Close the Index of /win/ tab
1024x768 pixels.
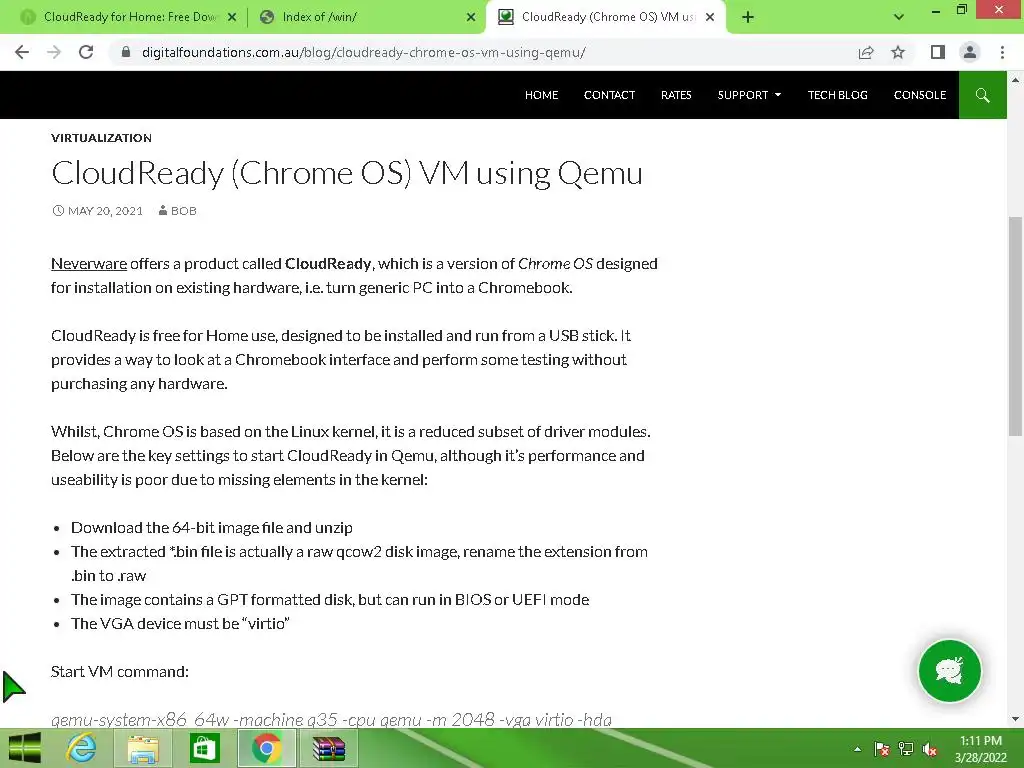click(x=471, y=18)
